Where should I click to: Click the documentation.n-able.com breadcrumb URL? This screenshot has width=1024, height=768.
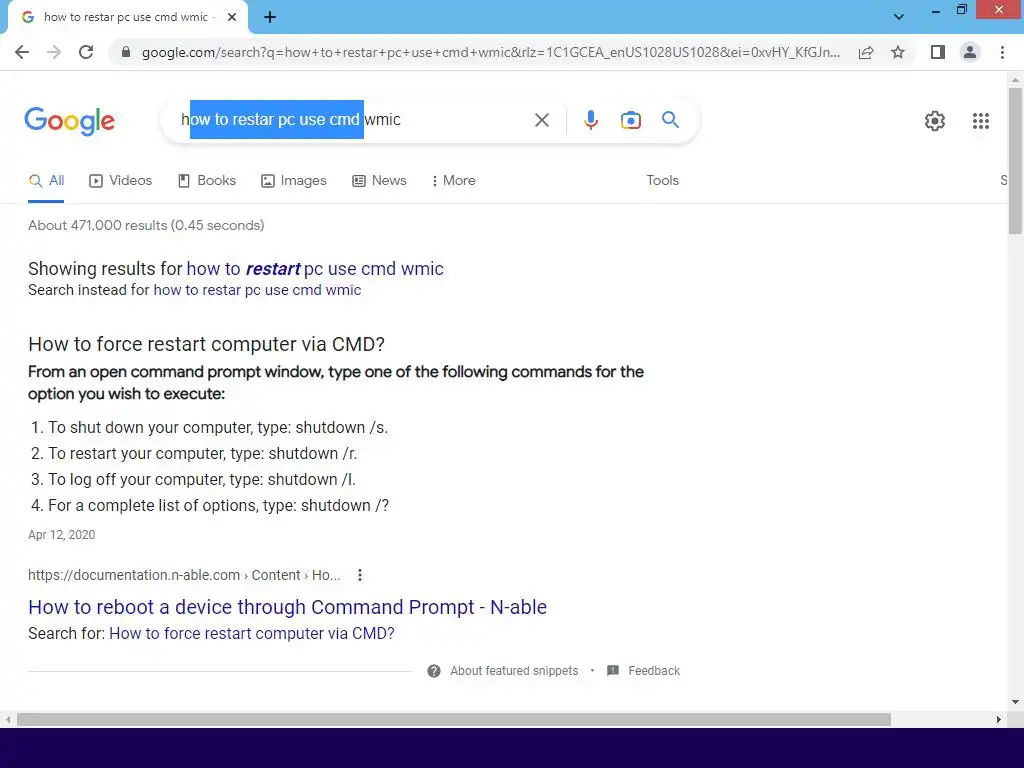pyautogui.click(x=184, y=575)
